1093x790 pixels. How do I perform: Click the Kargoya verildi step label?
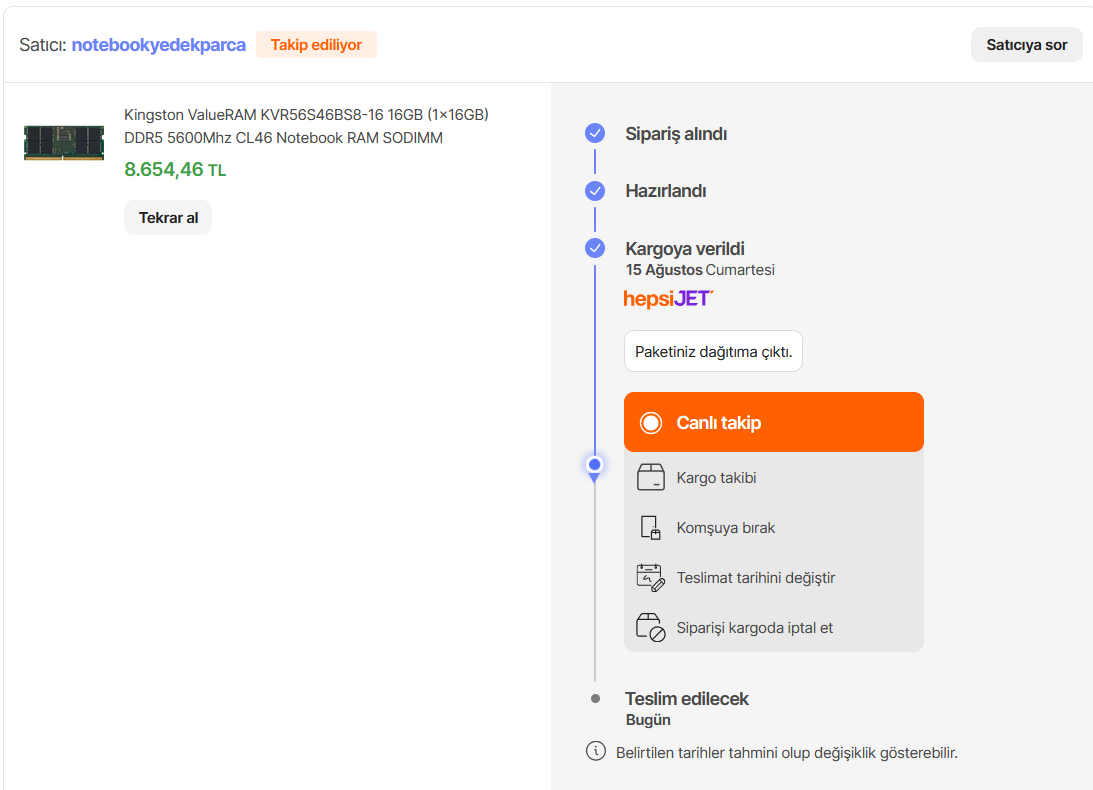(685, 248)
